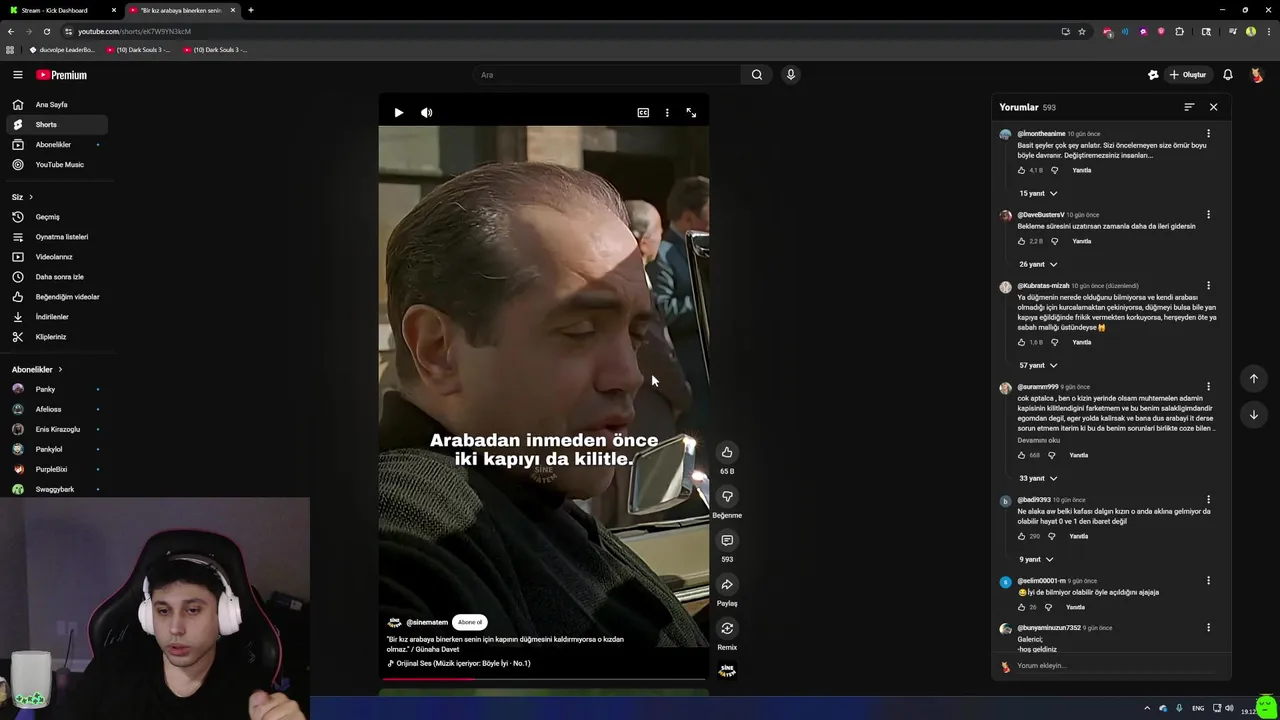This screenshot has width=1280, height=720.
Task: Expand 9 yanıt replies
Action: [1036, 559]
